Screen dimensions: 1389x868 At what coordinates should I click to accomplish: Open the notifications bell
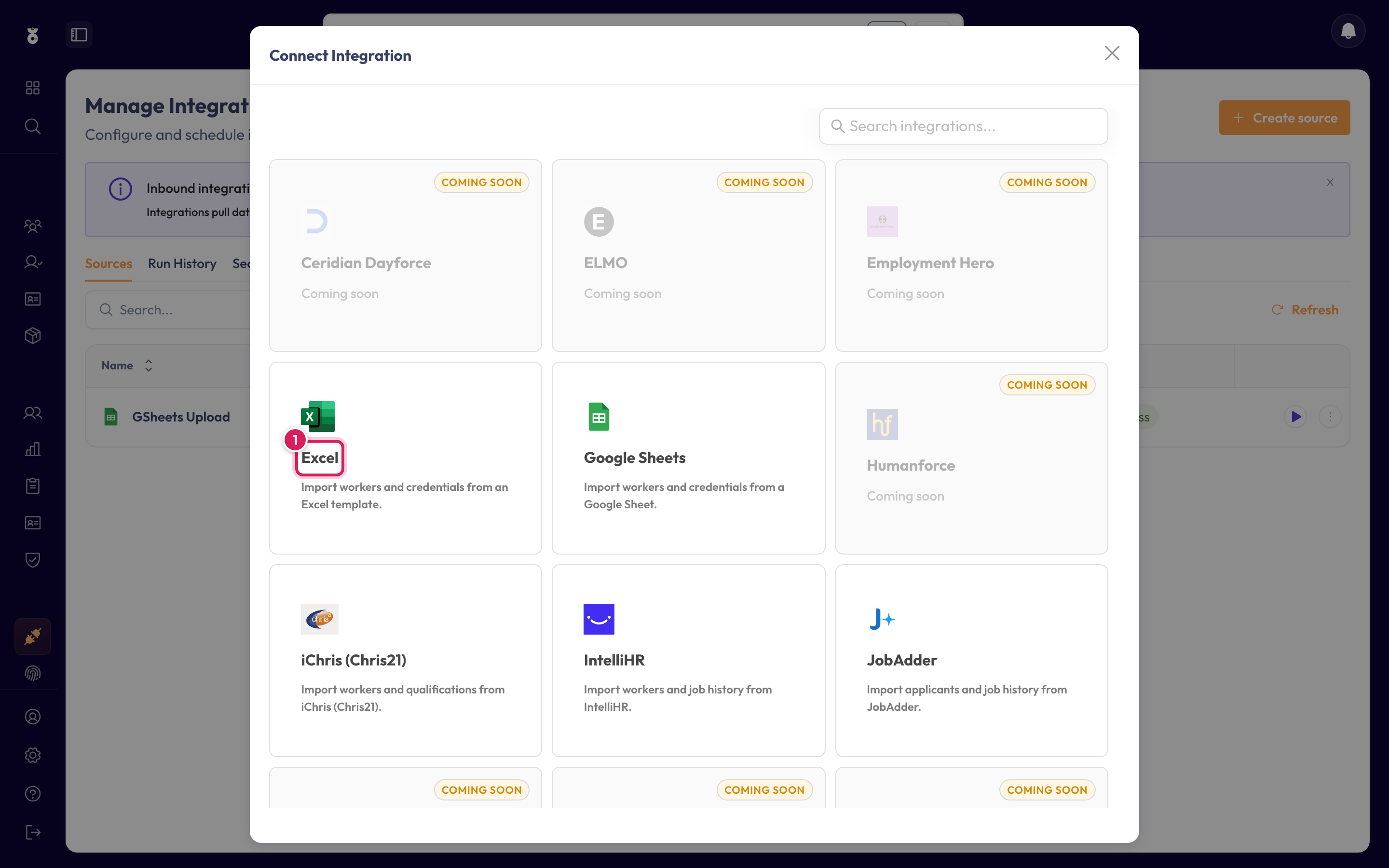pos(1348,31)
